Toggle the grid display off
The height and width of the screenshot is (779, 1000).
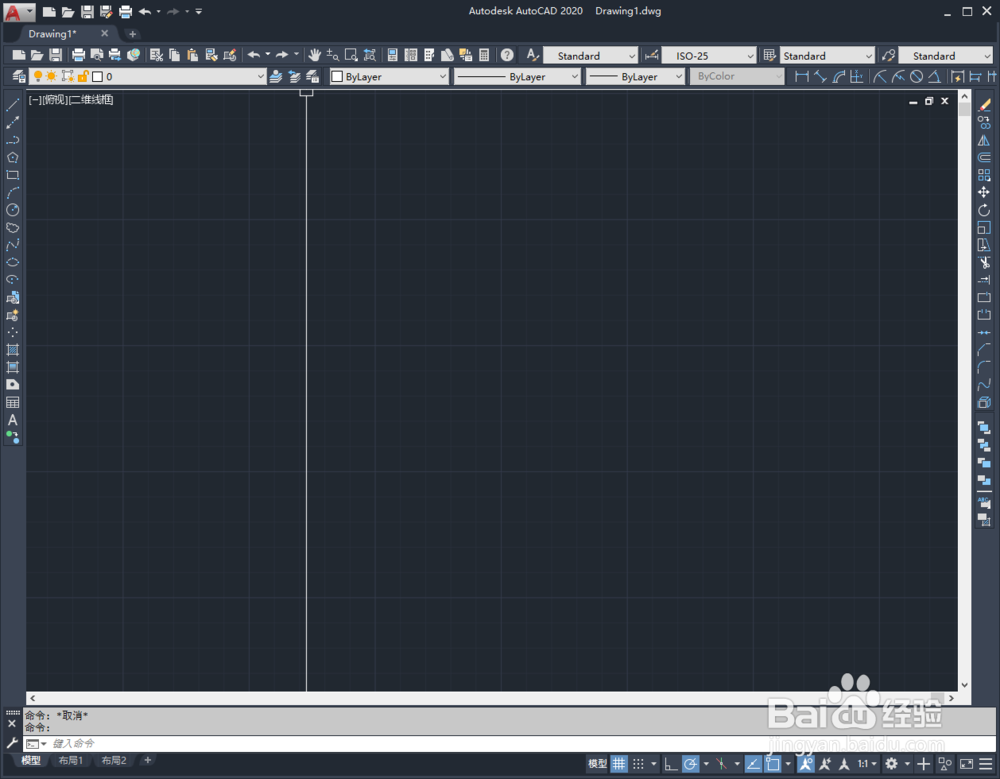click(618, 763)
